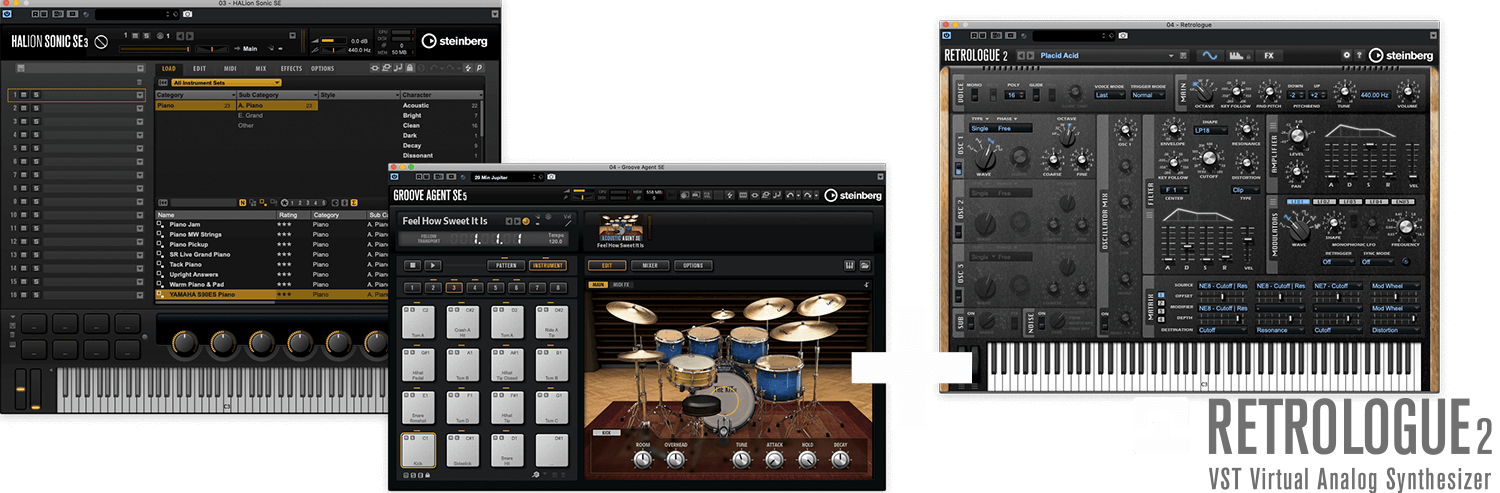Click the camera icon in Groove Agent title bar
The width and height of the screenshot is (1500, 493).
tap(551, 177)
